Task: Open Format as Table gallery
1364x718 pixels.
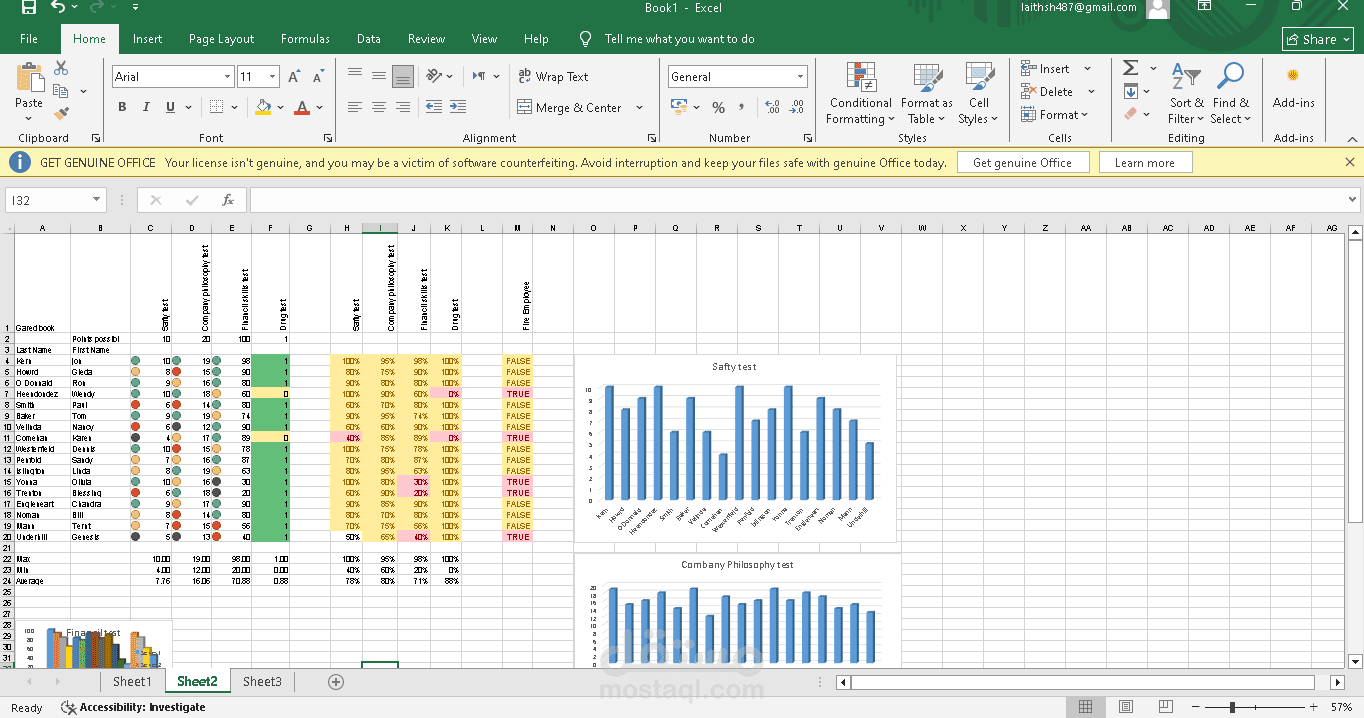Action: (x=926, y=94)
